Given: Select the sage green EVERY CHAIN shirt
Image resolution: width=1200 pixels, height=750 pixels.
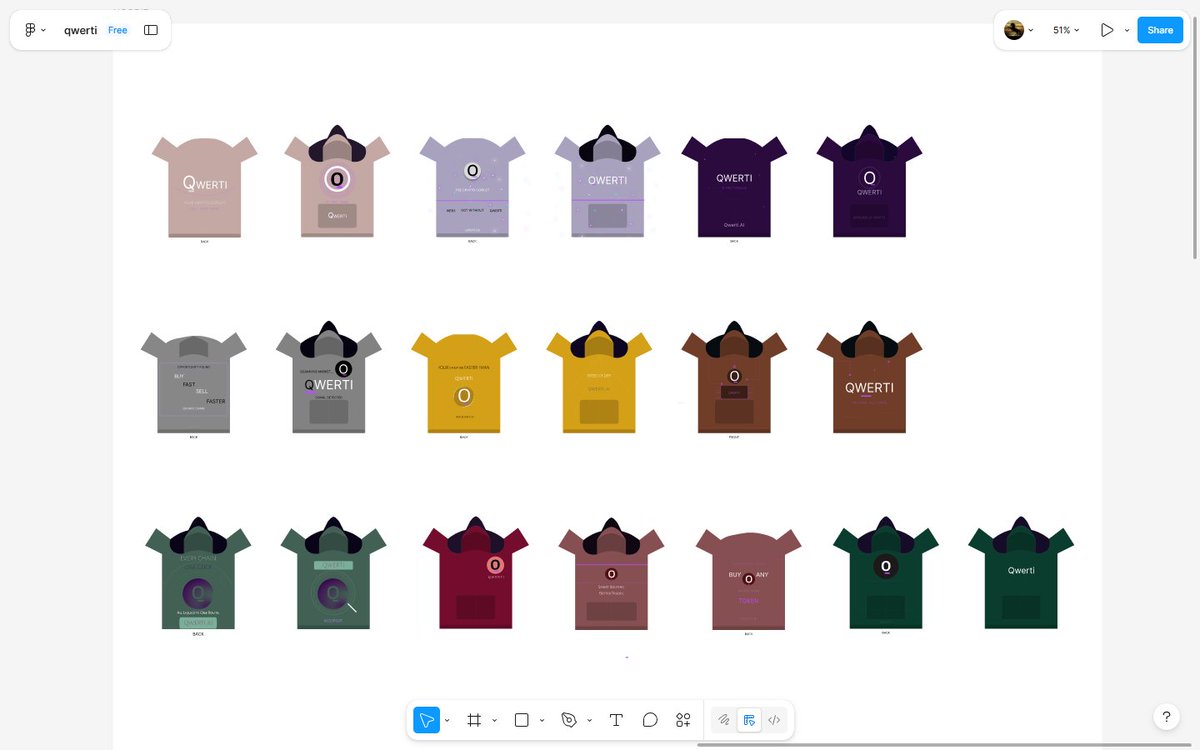Looking at the screenshot, I should point(198,573).
